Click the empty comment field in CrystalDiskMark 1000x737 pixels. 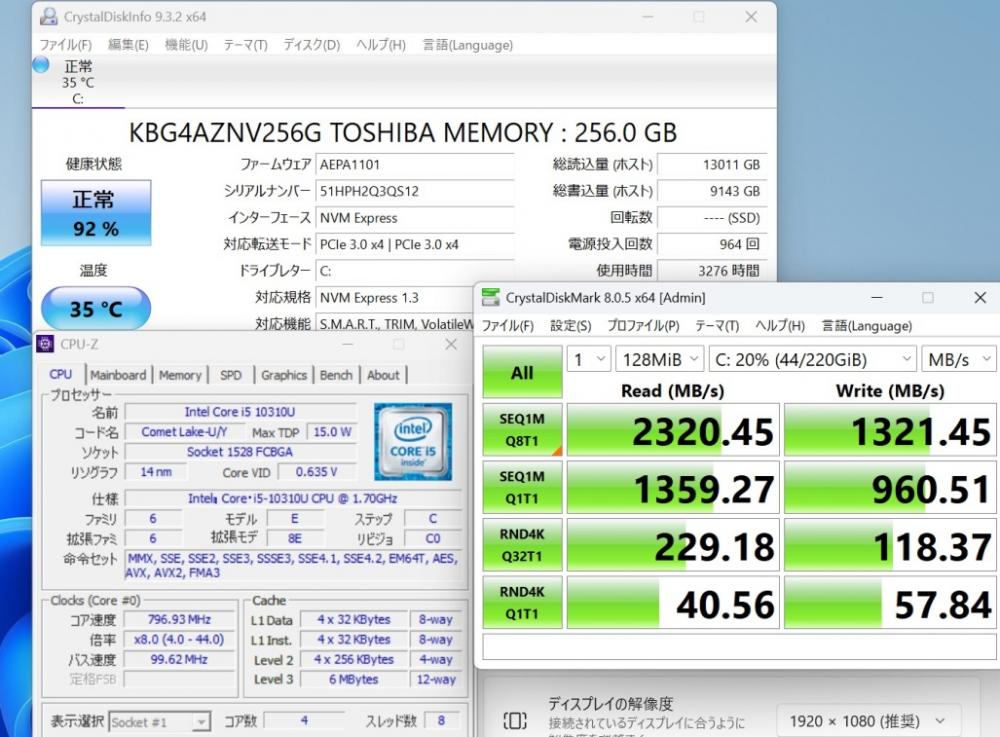(739, 646)
